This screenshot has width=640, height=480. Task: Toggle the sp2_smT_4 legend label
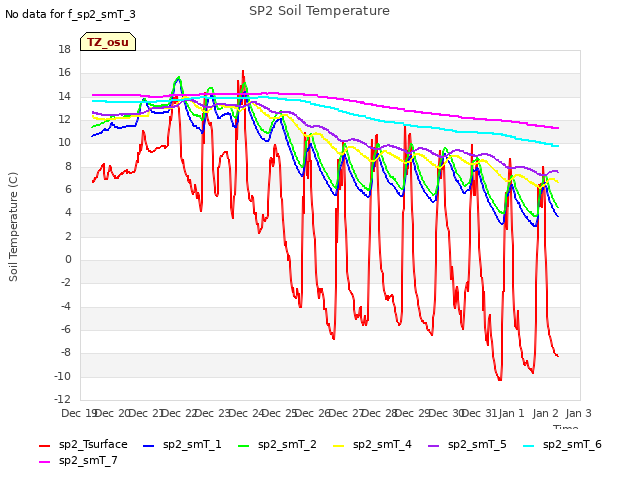tap(382, 444)
